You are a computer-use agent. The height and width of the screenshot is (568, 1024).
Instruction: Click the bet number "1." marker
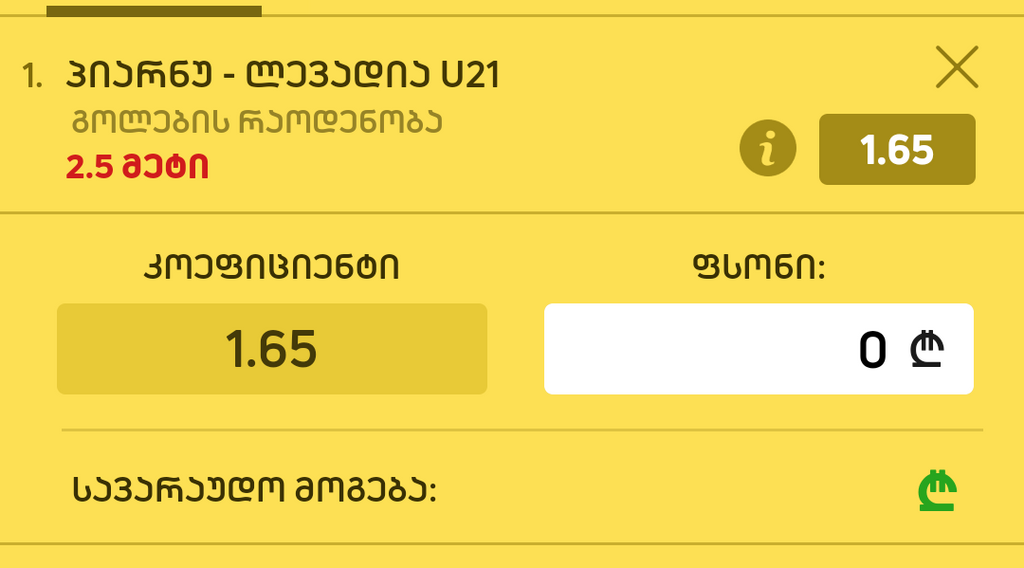[x=33, y=77]
